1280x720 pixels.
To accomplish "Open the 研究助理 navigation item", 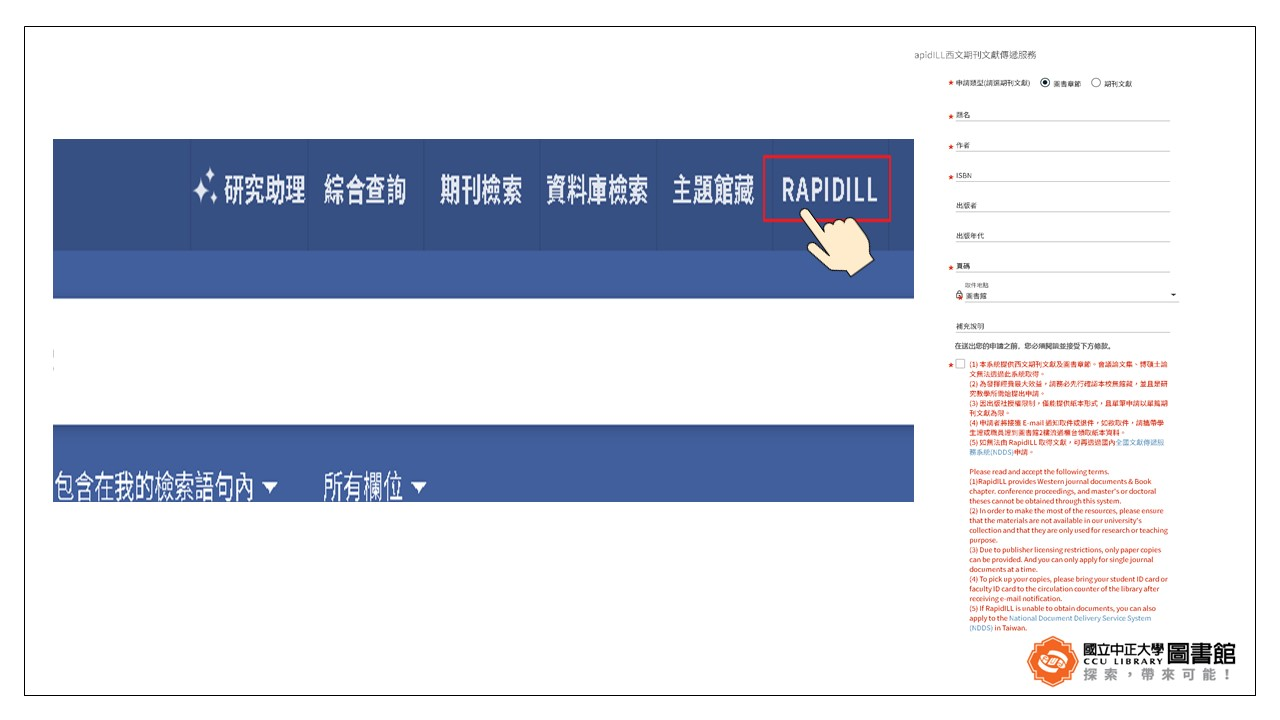I will 249,189.
